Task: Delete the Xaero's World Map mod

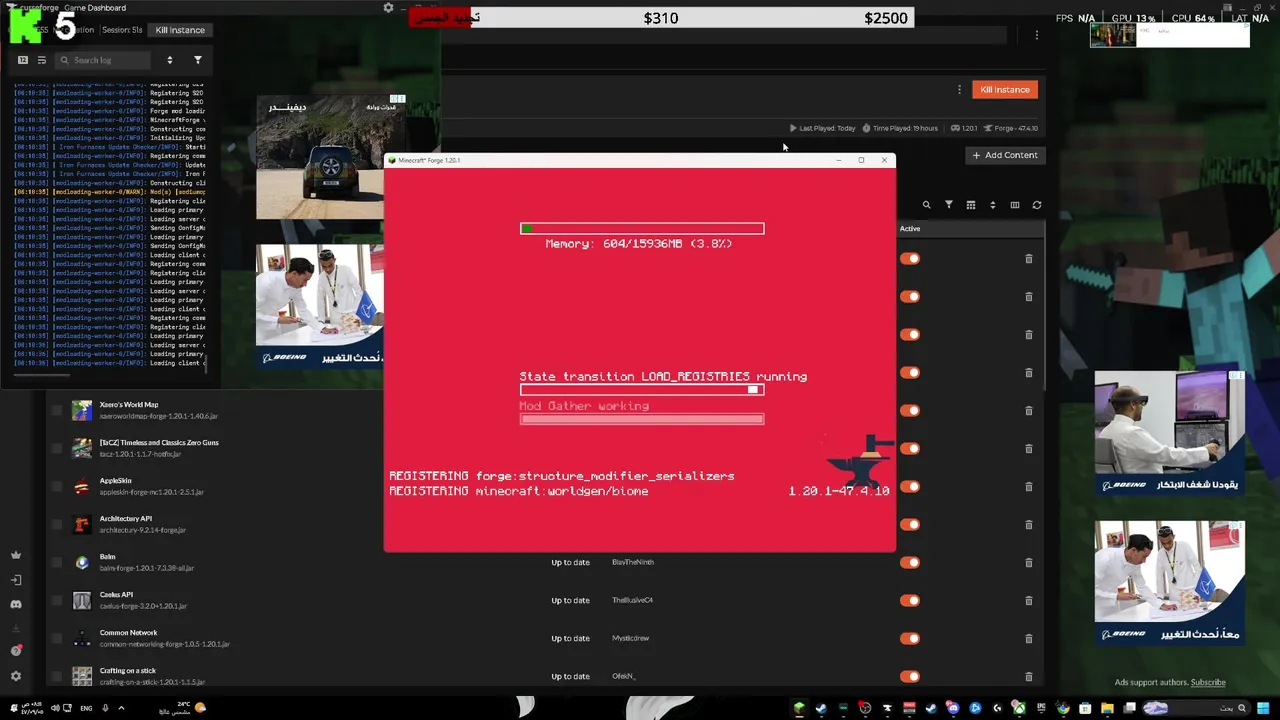Action: click(1029, 410)
